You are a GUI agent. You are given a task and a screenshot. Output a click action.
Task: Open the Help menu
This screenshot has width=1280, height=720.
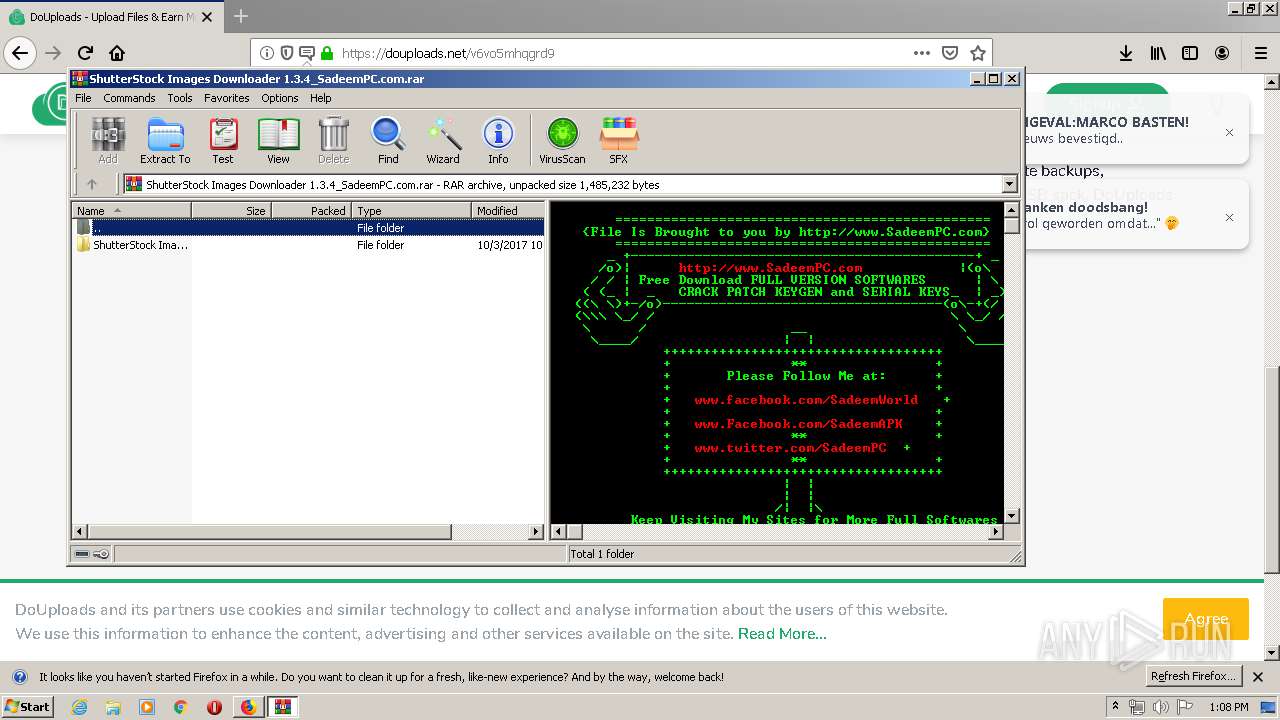pos(320,98)
